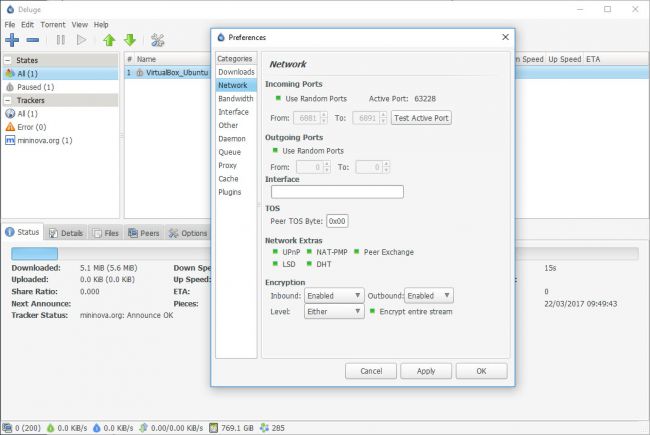650x435 pixels.
Task: Switch to the Peers tab
Action: point(144,233)
